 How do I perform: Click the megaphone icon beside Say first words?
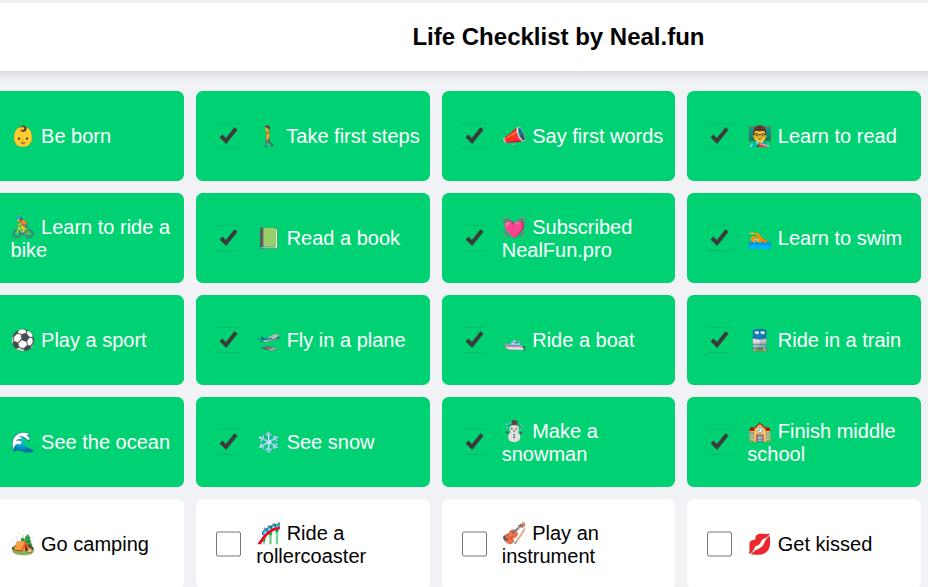514,136
